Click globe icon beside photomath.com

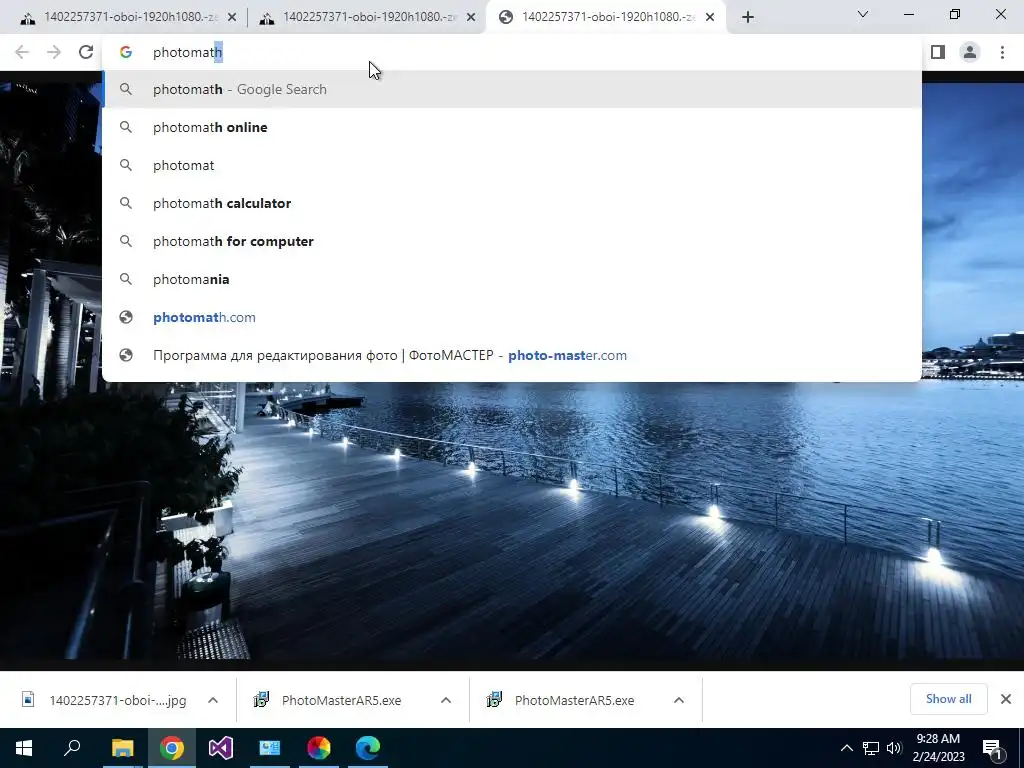click(x=126, y=317)
